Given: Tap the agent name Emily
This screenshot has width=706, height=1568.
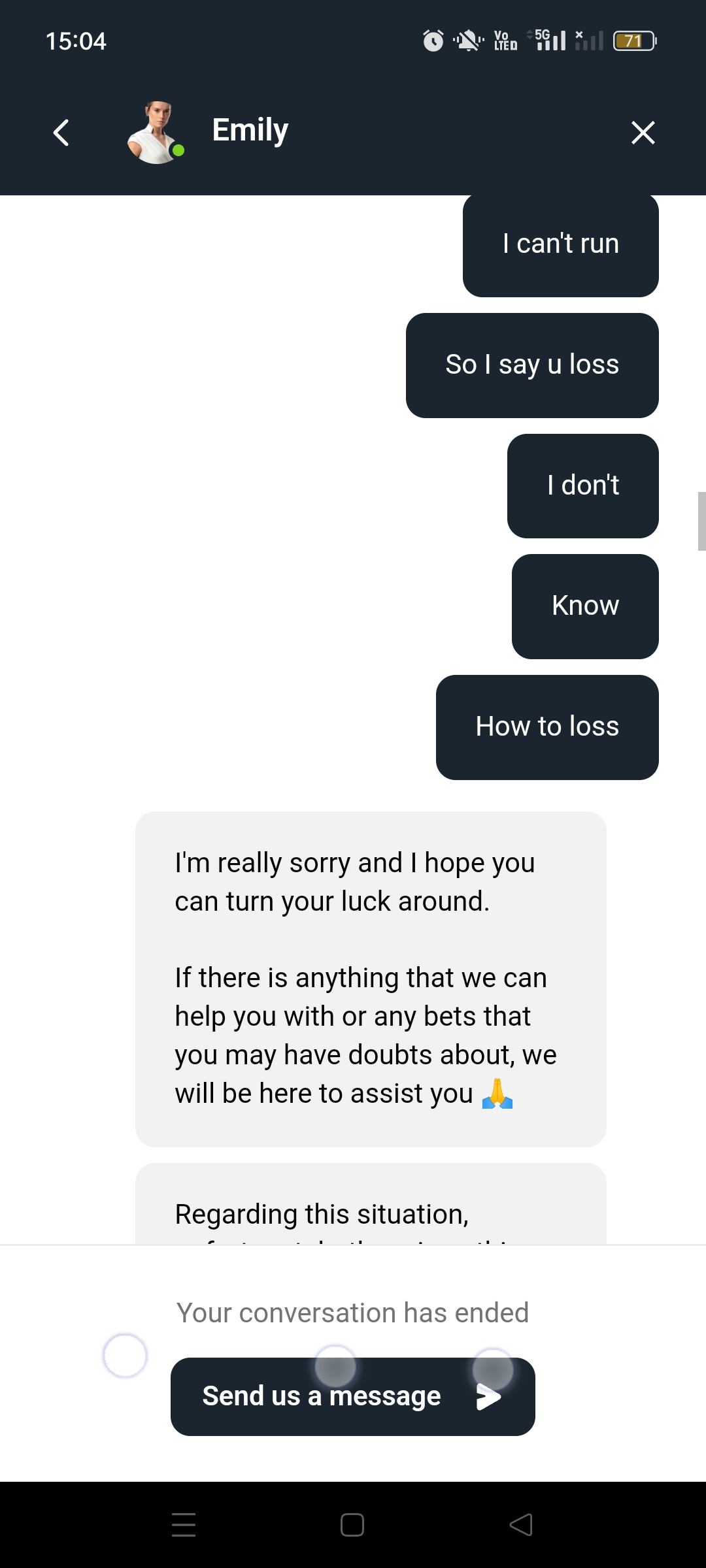Looking at the screenshot, I should pos(250,130).
